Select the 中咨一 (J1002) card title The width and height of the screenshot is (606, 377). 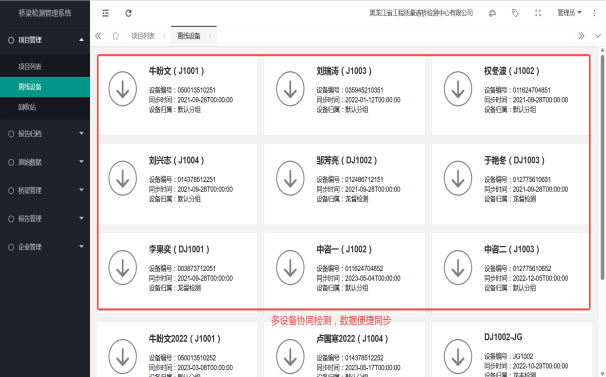pos(344,249)
